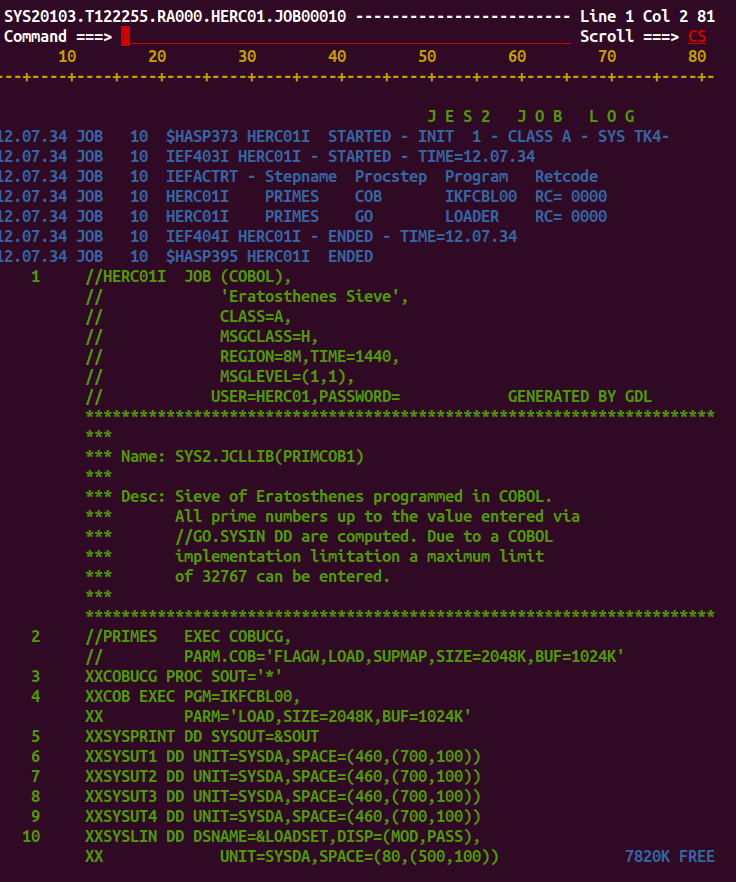The height and width of the screenshot is (882, 736).
Task: Select the IKFCBL00 program name
Action: [x=481, y=196]
